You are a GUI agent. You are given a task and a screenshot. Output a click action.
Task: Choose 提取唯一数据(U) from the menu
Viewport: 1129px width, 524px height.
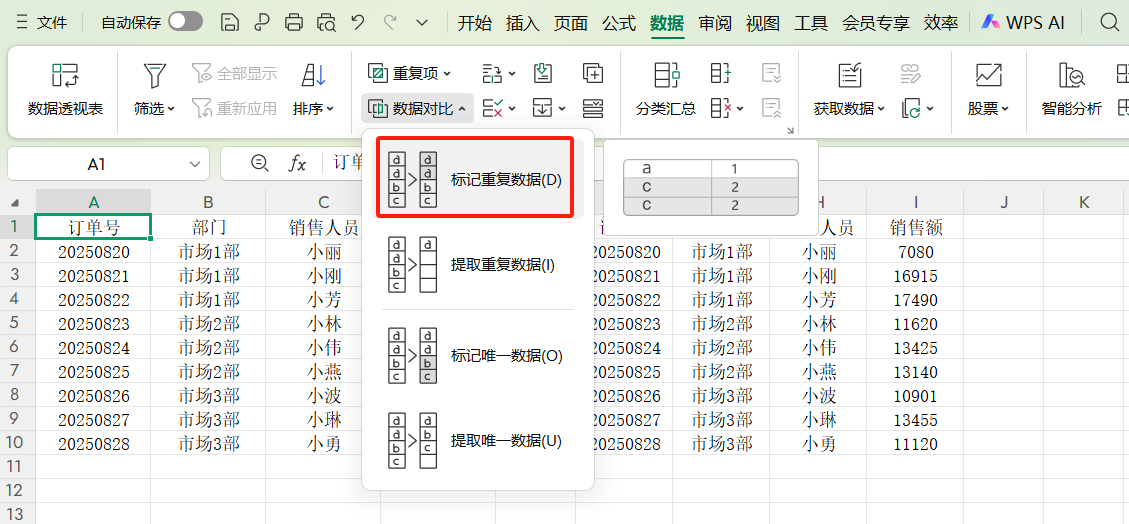[477, 441]
